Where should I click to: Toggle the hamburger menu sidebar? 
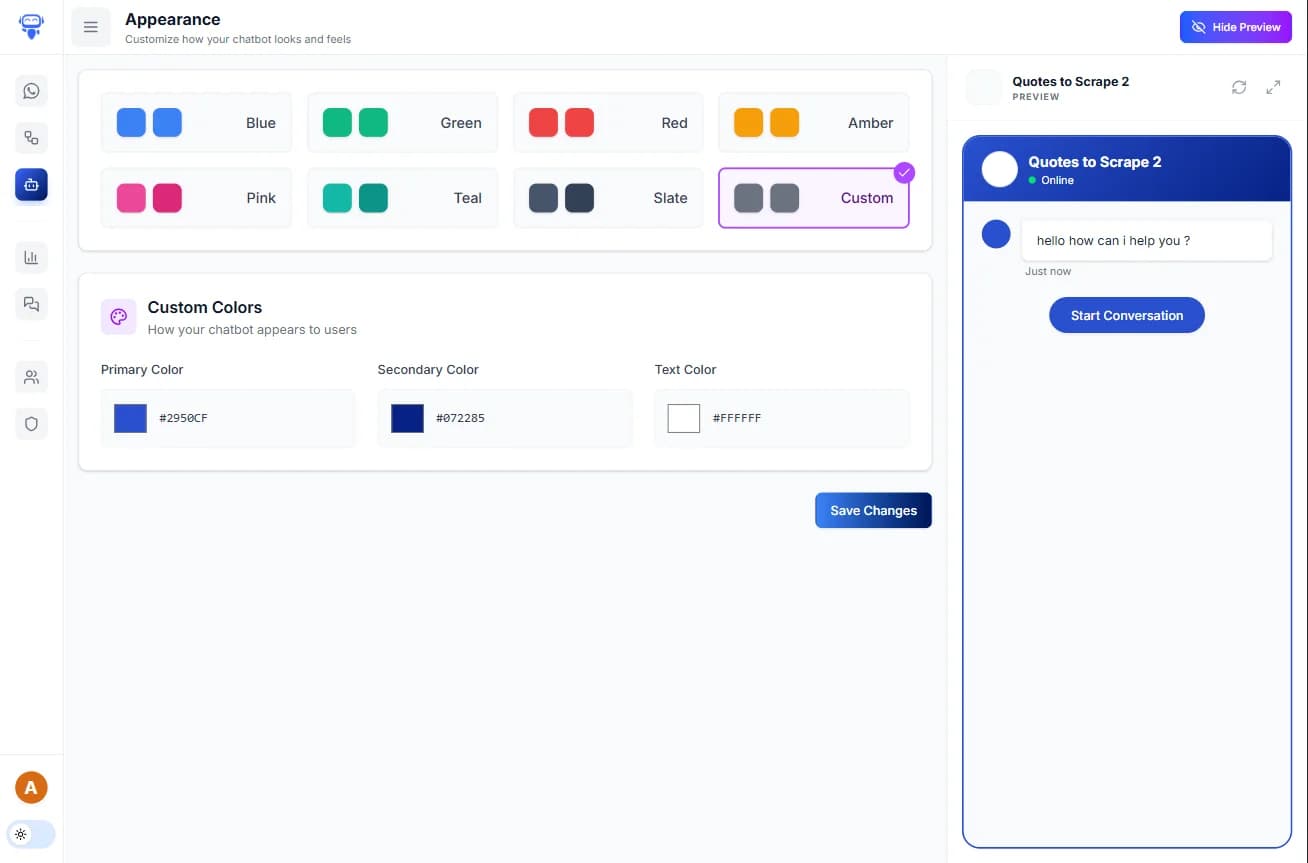(91, 27)
